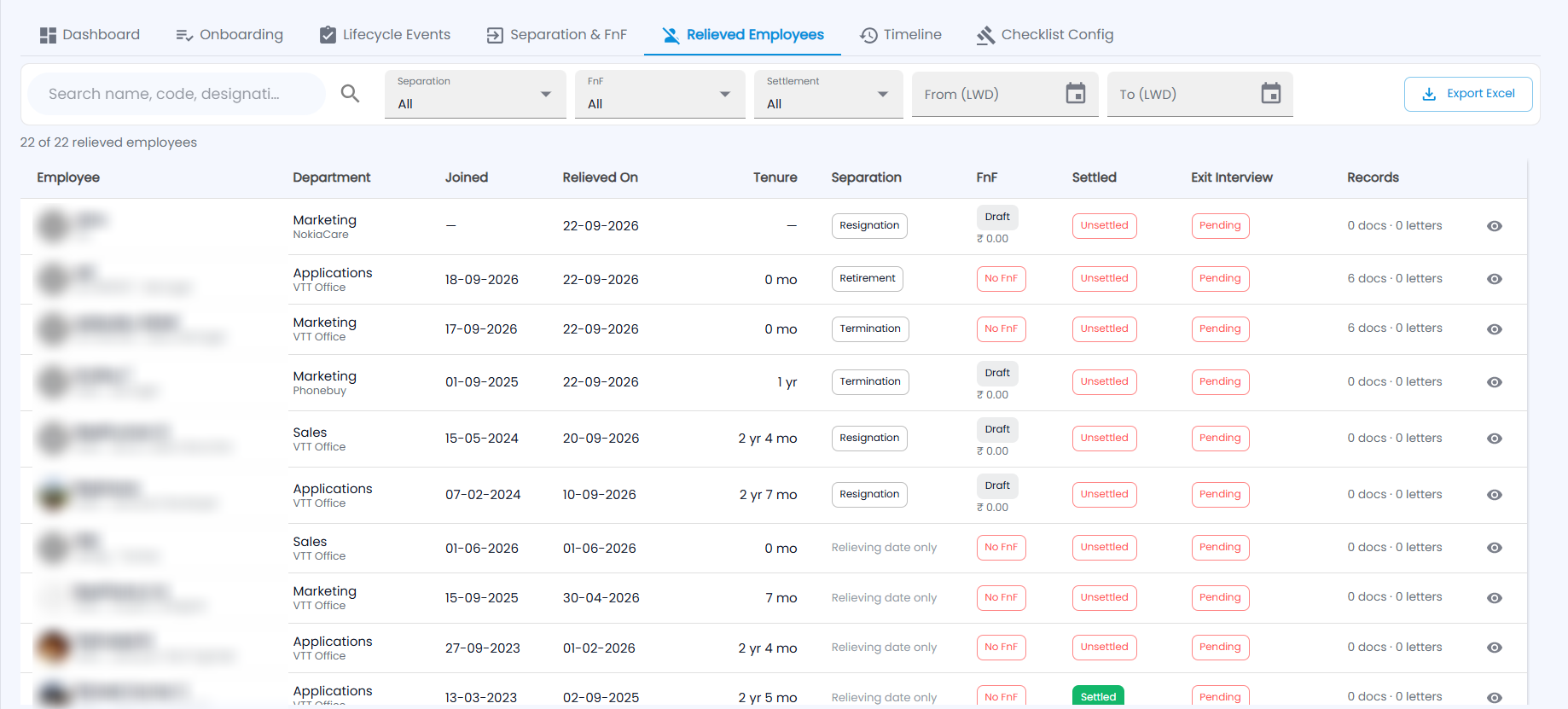Screen dimensions: 1568x709
Task: Click the From (LWD) date field
Action: [1005, 94]
